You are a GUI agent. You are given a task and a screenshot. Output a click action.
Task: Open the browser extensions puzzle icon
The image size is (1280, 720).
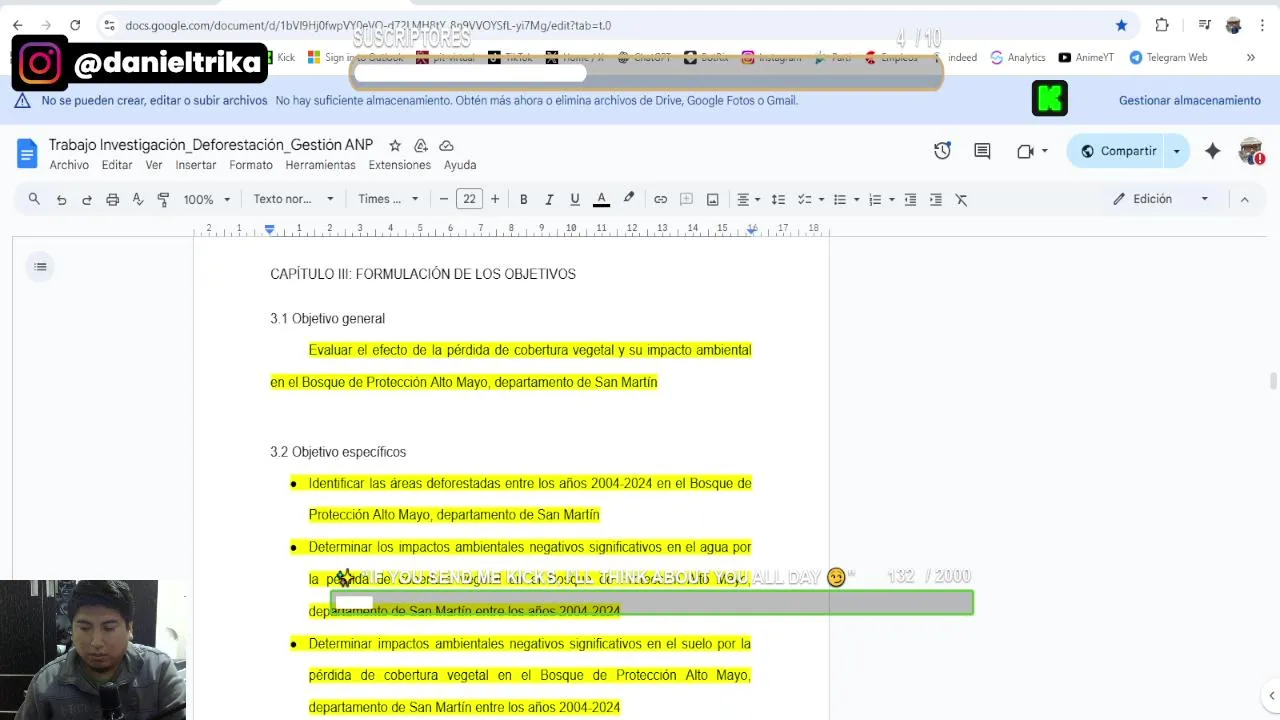tap(1162, 25)
